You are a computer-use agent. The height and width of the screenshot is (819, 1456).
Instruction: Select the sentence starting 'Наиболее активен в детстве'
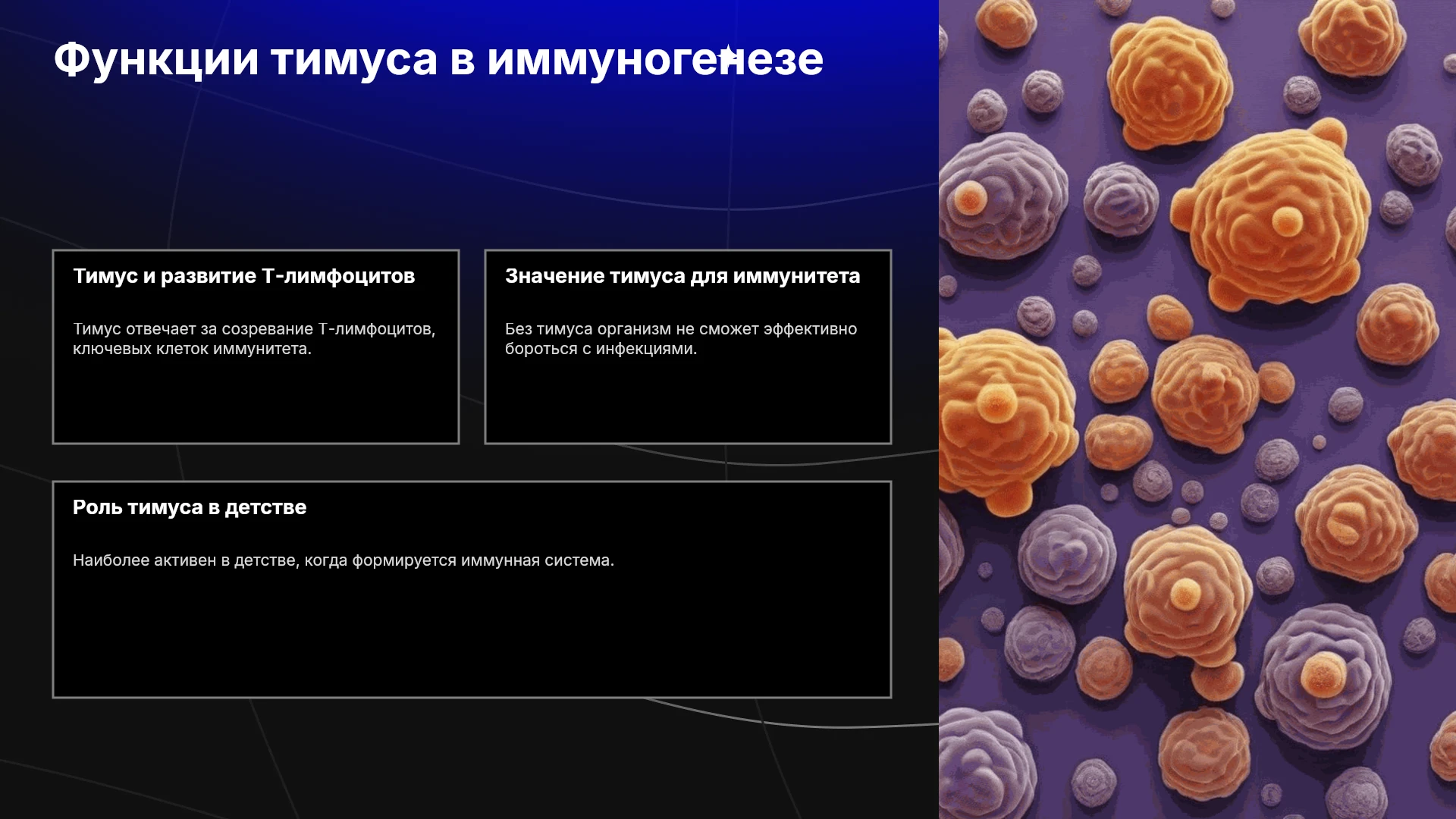(x=344, y=560)
